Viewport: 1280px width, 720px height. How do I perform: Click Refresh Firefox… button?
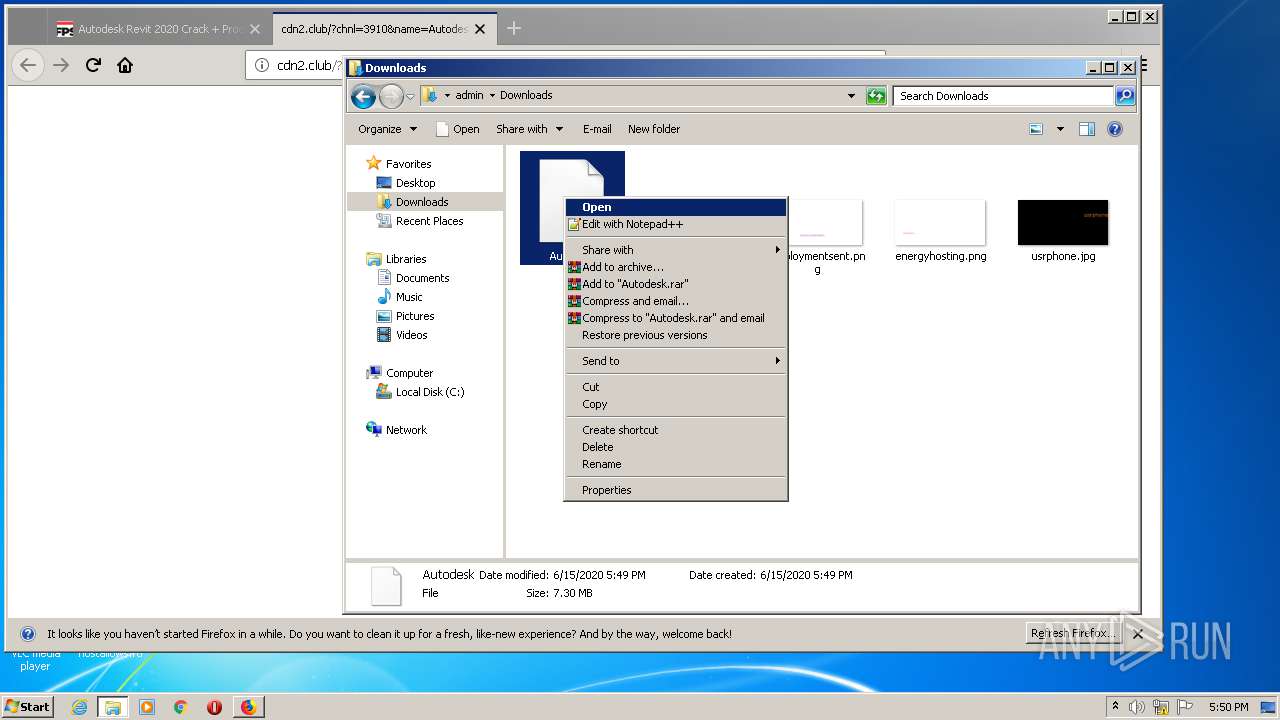[x=1073, y=633]
